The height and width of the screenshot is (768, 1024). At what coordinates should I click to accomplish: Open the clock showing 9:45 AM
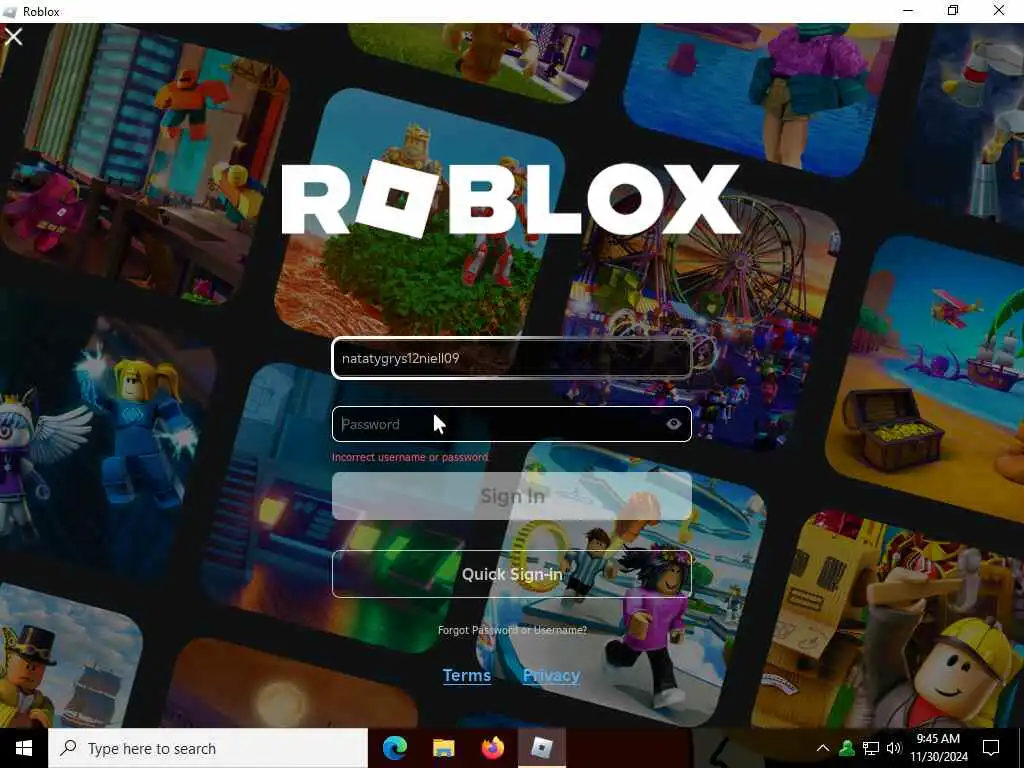[938, 748]
